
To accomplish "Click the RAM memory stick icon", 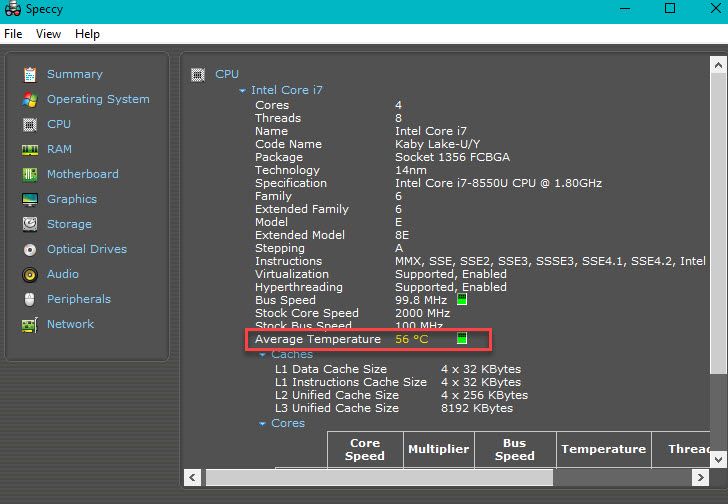I will pos(30,149).
